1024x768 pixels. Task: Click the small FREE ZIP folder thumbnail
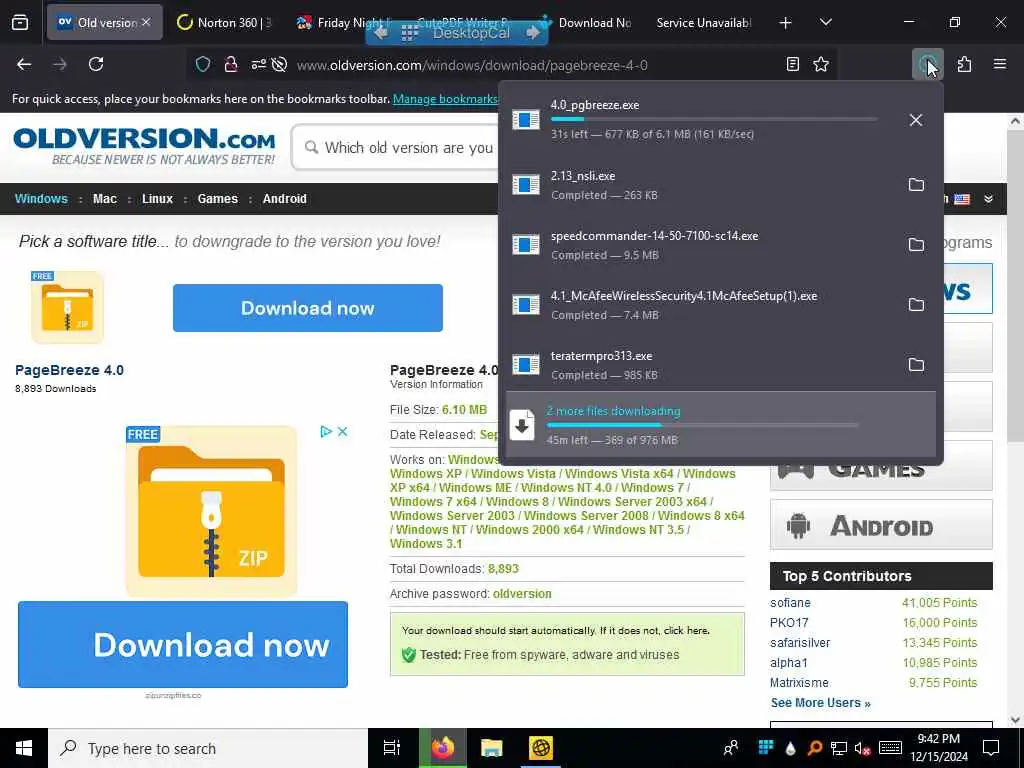click(x=67, y=307)
